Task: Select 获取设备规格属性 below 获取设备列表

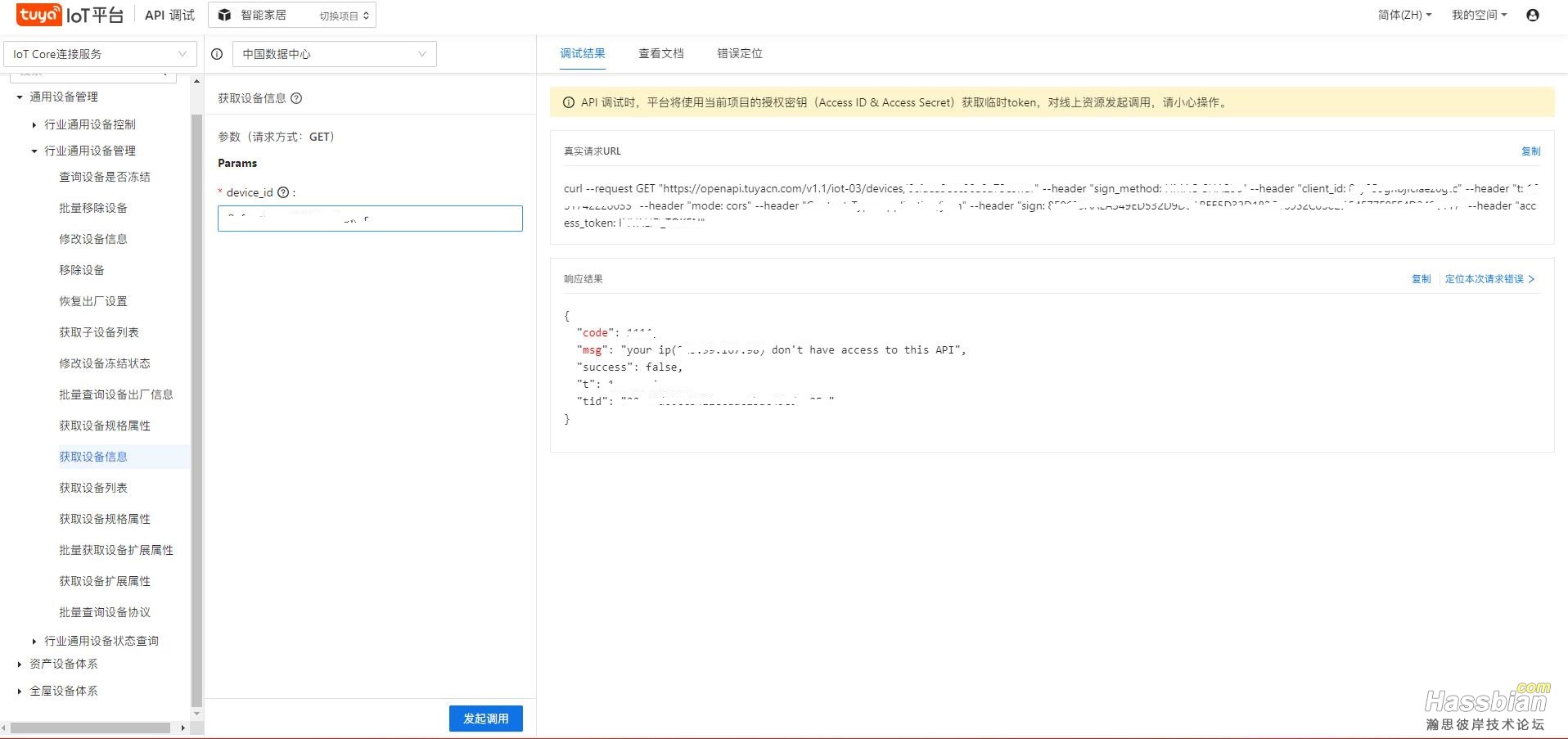Action: coord(105,519)
